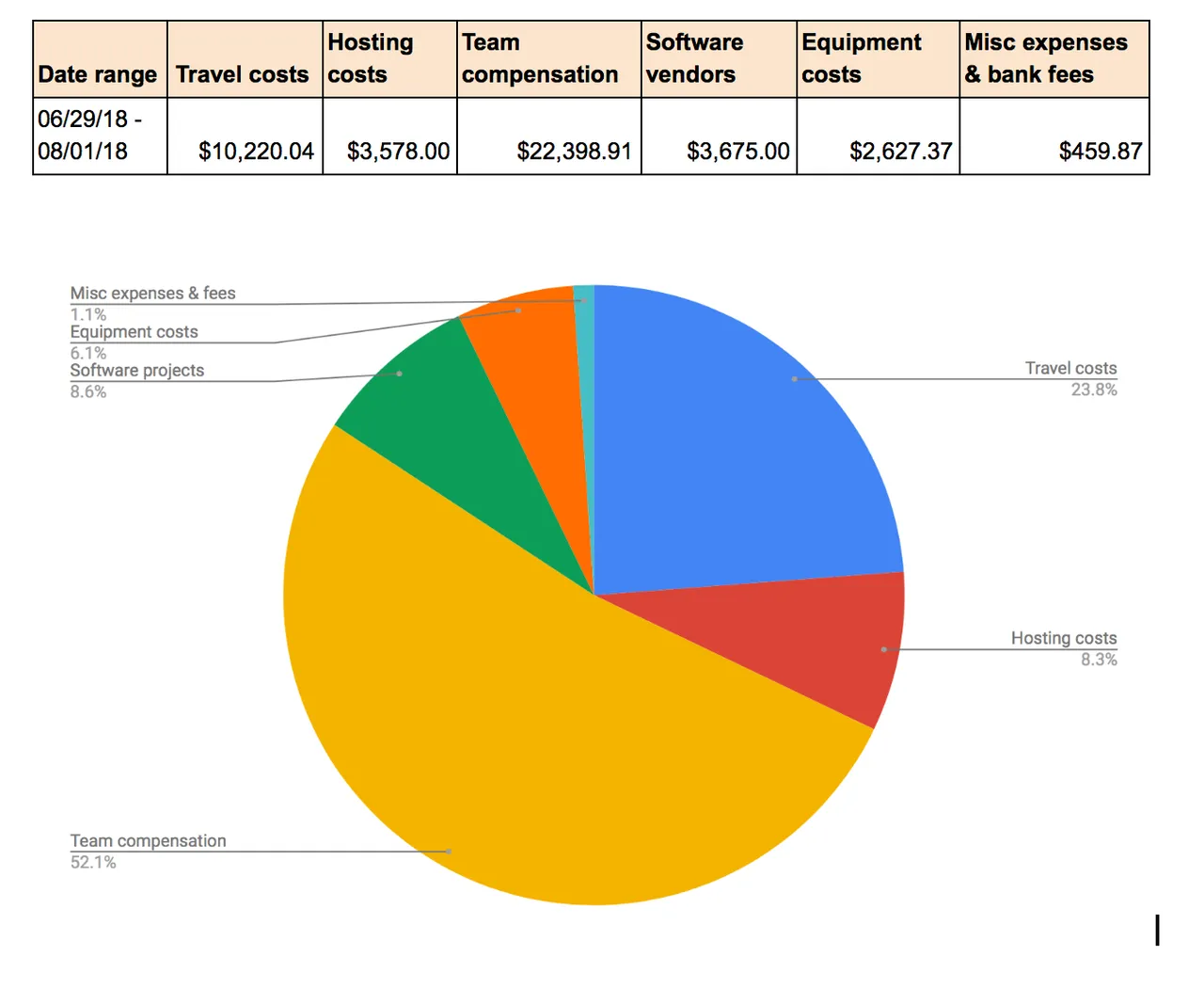
Task: Click the 8.6% percentage label
Action: (x=87, y=391)
